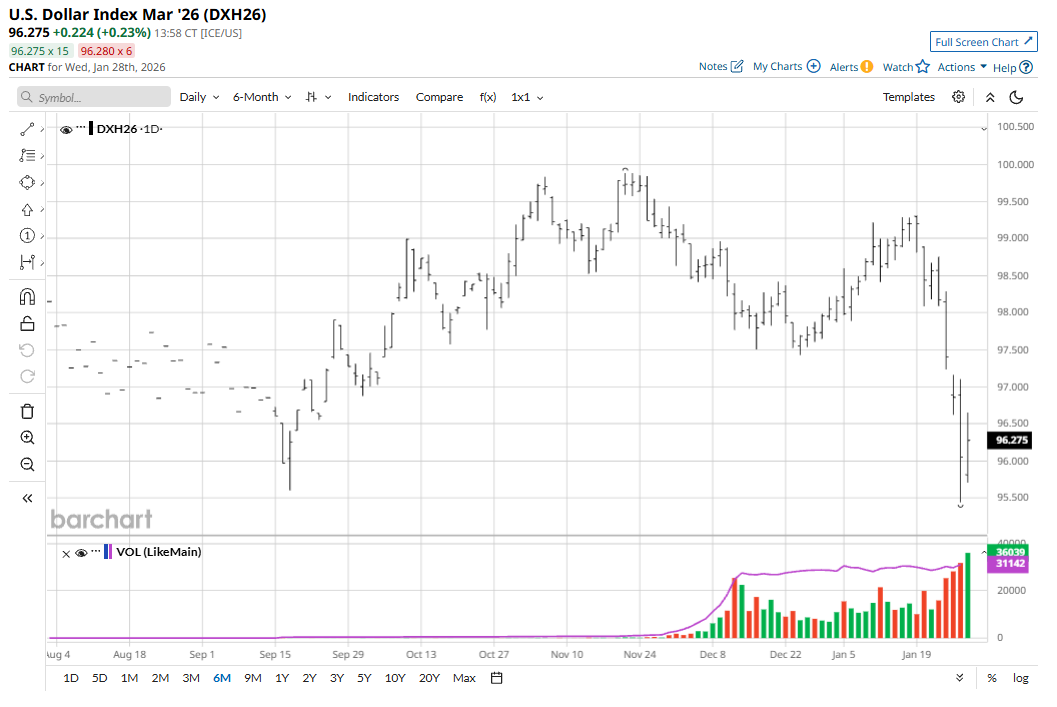Open Help

1013,67
